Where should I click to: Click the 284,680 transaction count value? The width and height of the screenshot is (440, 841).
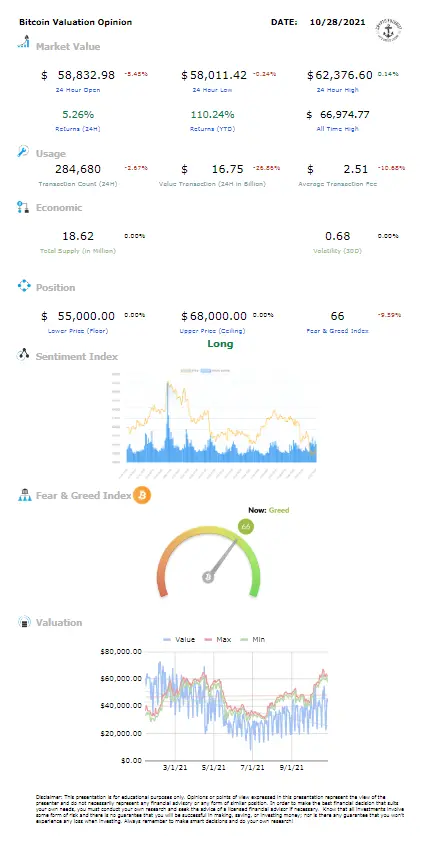[x=78, y=169]
